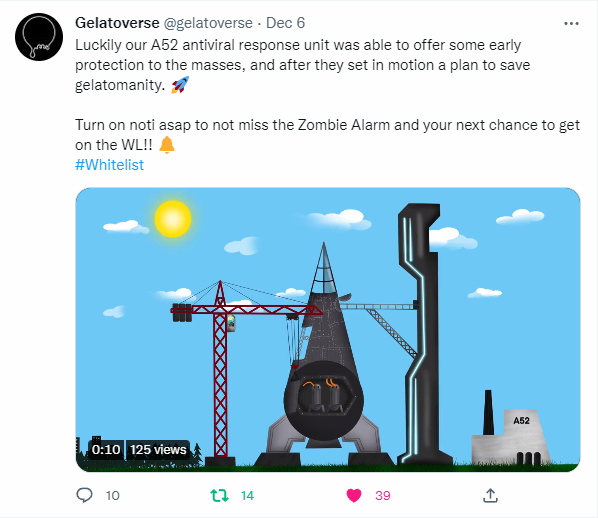598x518 pixels.
Task: Click the like count 39
Action: coord(383,495)
